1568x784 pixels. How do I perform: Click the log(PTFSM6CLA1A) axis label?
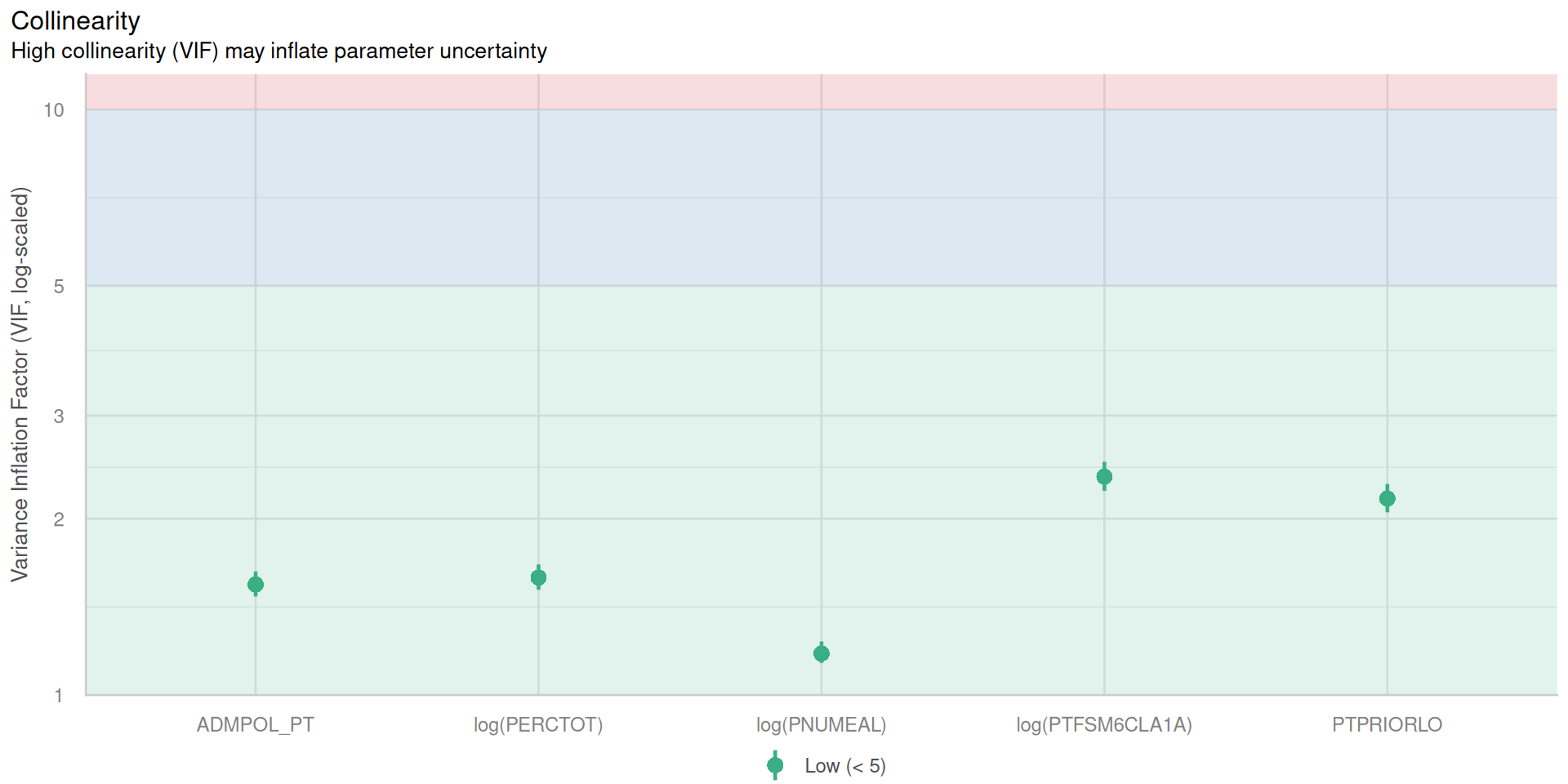click(1104, 724)
